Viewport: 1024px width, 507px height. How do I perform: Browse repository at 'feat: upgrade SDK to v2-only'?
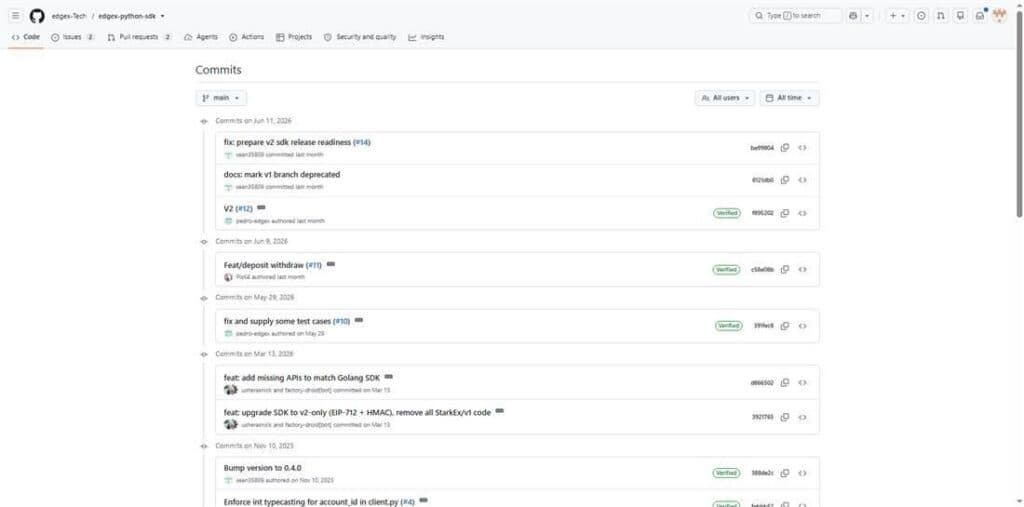point(803,416)
